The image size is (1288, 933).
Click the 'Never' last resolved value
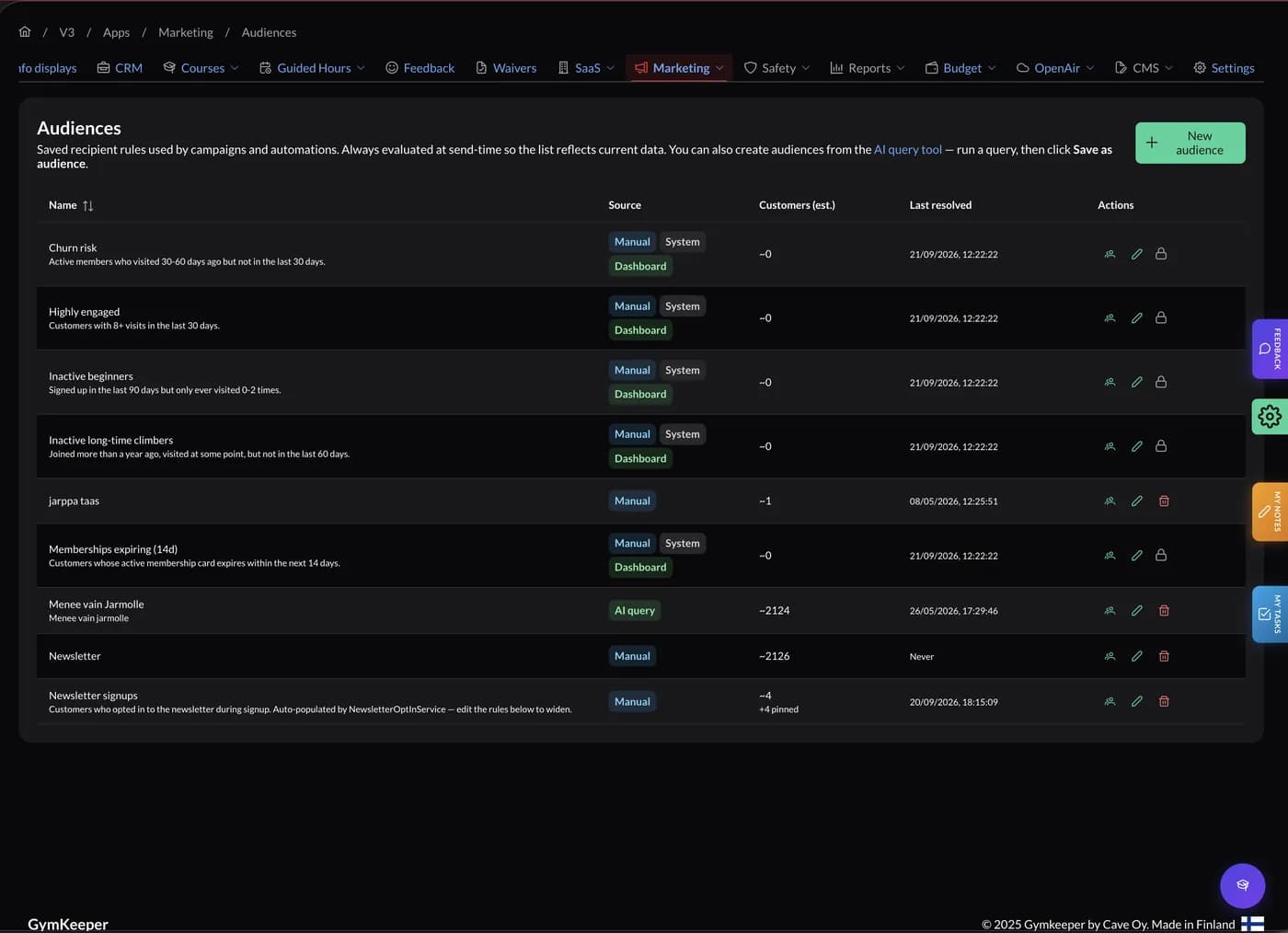pyautogui.click(x=922, y=657)
